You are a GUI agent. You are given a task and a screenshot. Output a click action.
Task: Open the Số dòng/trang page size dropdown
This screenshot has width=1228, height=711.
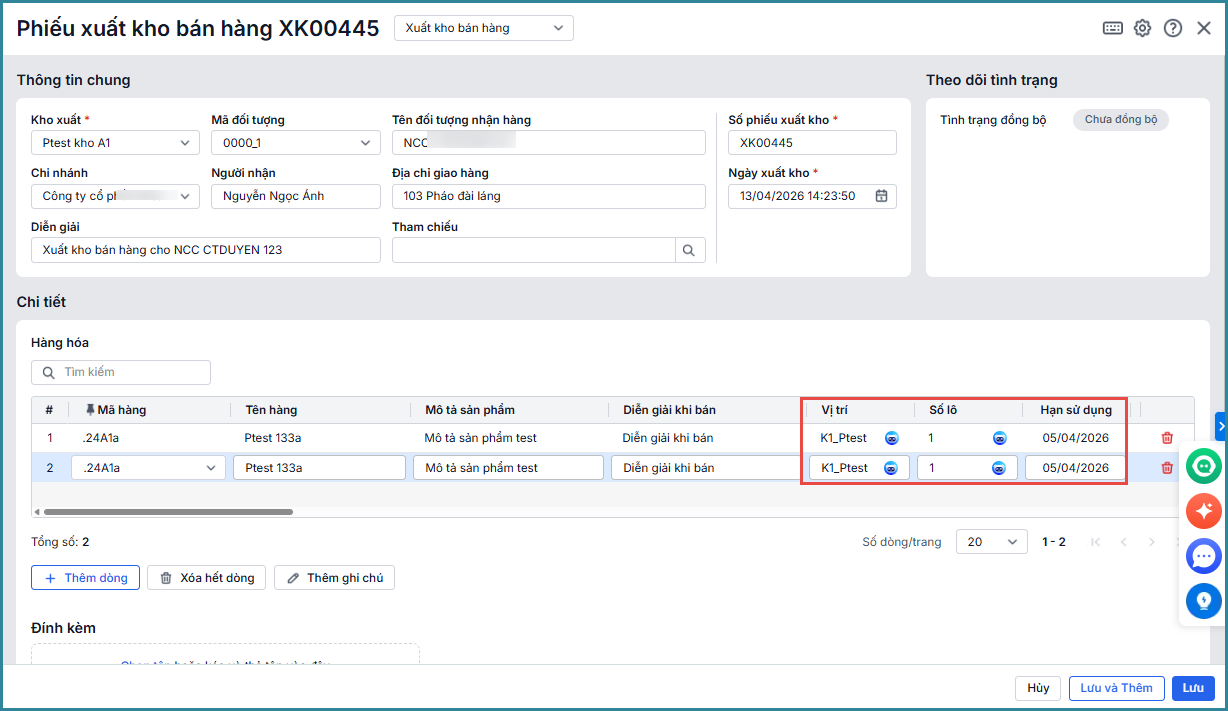tap(991, 542)
